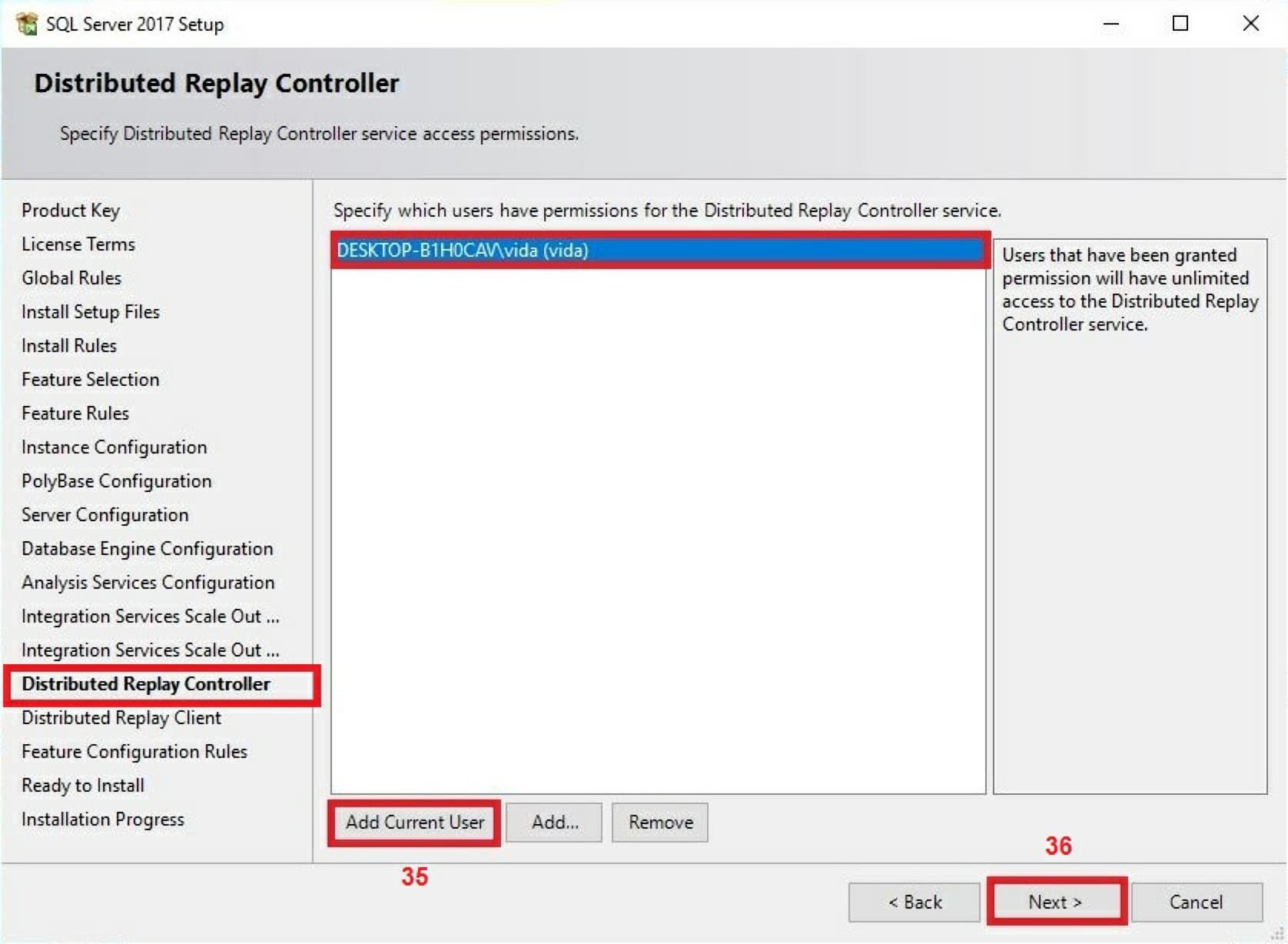
Task: Click the Feature Configuration Rules step
Action: click(x=134, y=752)
